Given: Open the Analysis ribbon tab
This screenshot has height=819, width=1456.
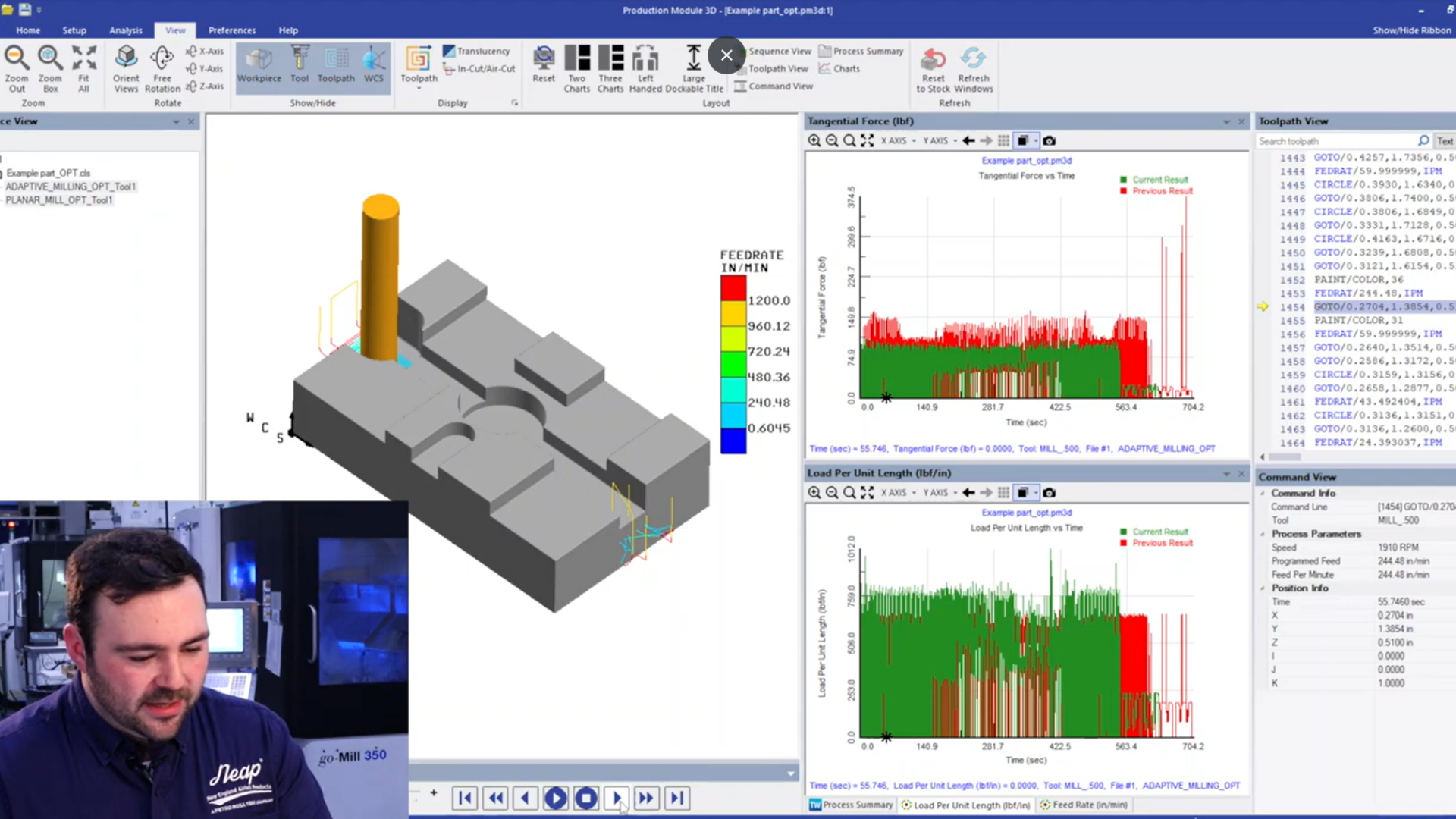Looking at the screenshot, I should pyautogui.click(x=125, y=30).
